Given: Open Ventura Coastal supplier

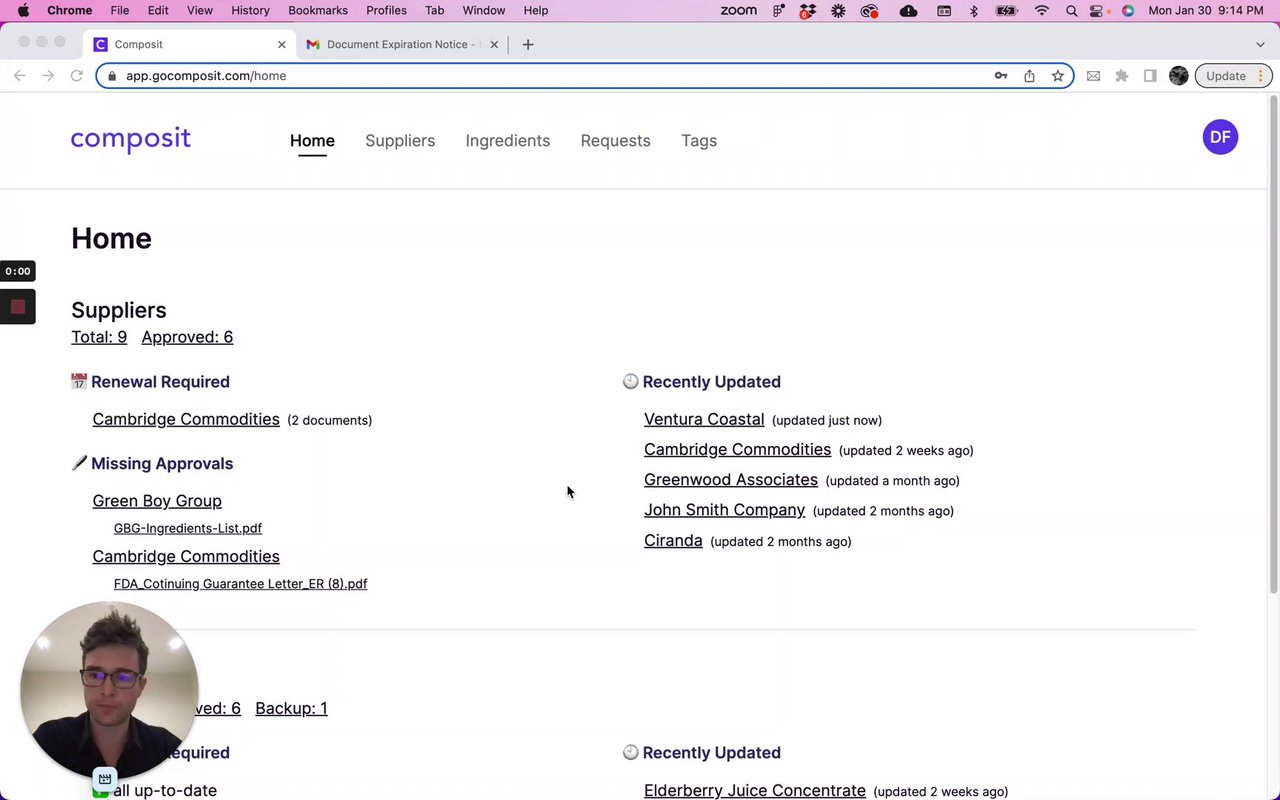Looking at the screenshot, I should (x=704, y=419).
